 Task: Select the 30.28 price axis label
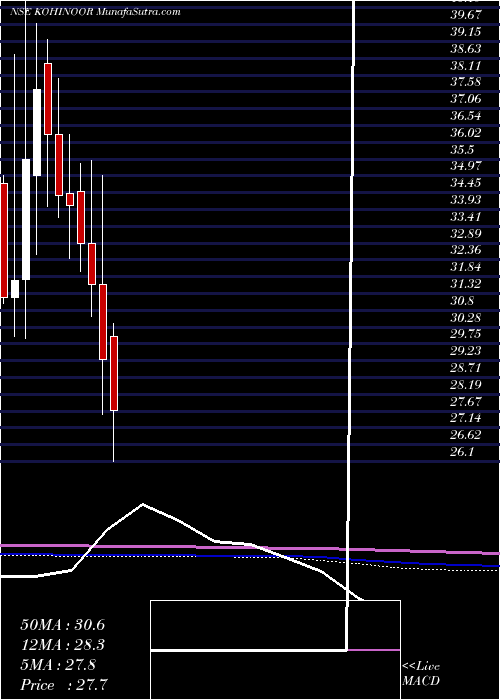(x=466, y=318)
